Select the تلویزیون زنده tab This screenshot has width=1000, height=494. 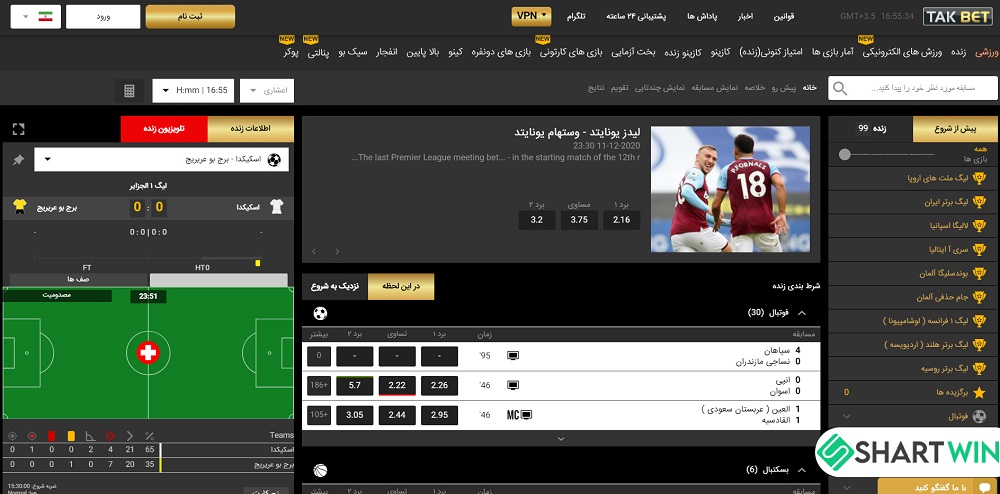pyautogui.click(x=164, y=129)
